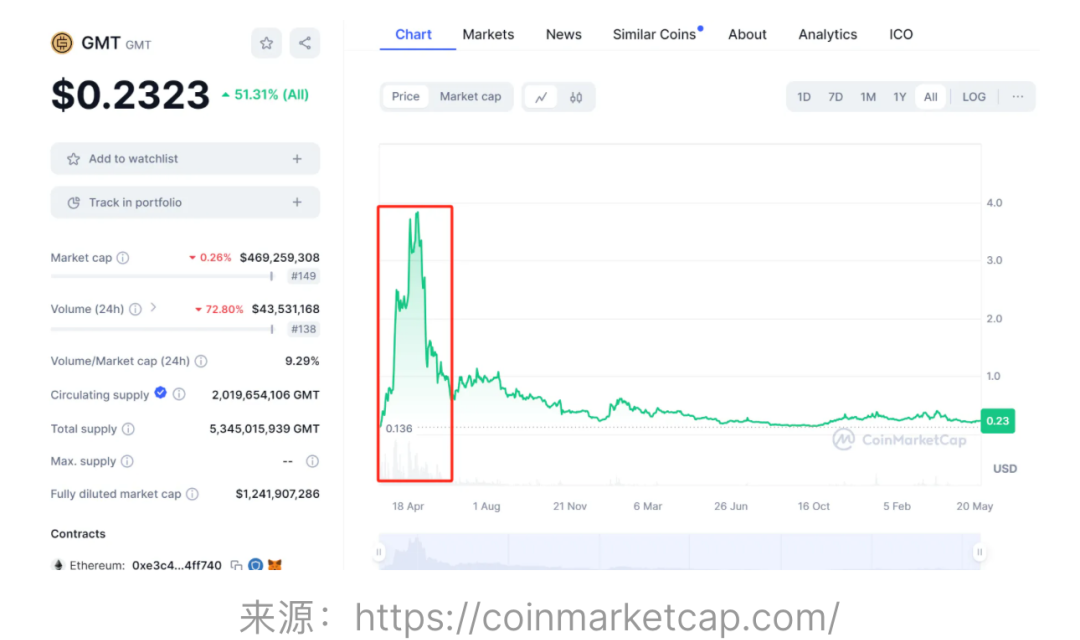1080x640 pixels.
Task: Toggle the chart to Price view
Action: (x=406, y=97)
